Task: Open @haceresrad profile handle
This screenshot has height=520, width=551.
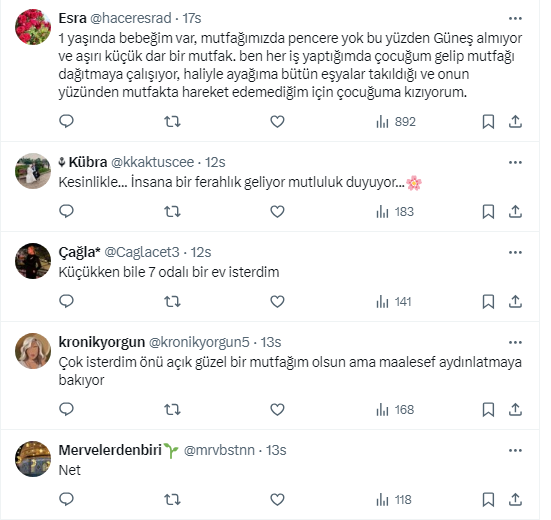Action: click(x=131, y=18)
